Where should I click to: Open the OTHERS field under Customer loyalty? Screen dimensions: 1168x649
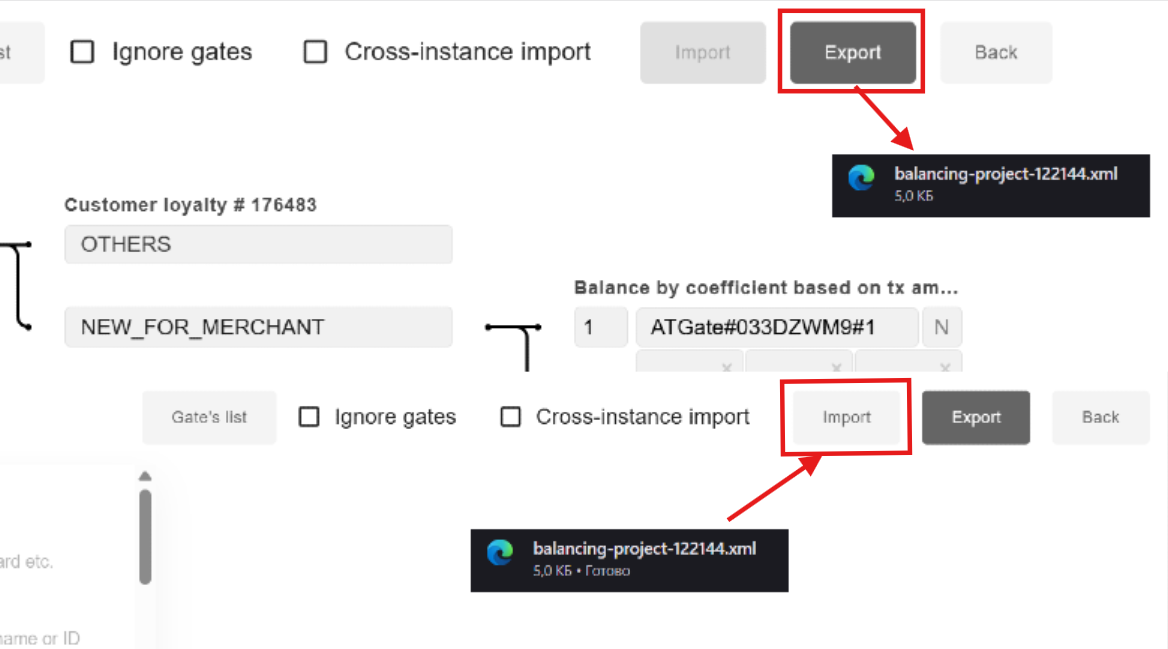[258, 244]
